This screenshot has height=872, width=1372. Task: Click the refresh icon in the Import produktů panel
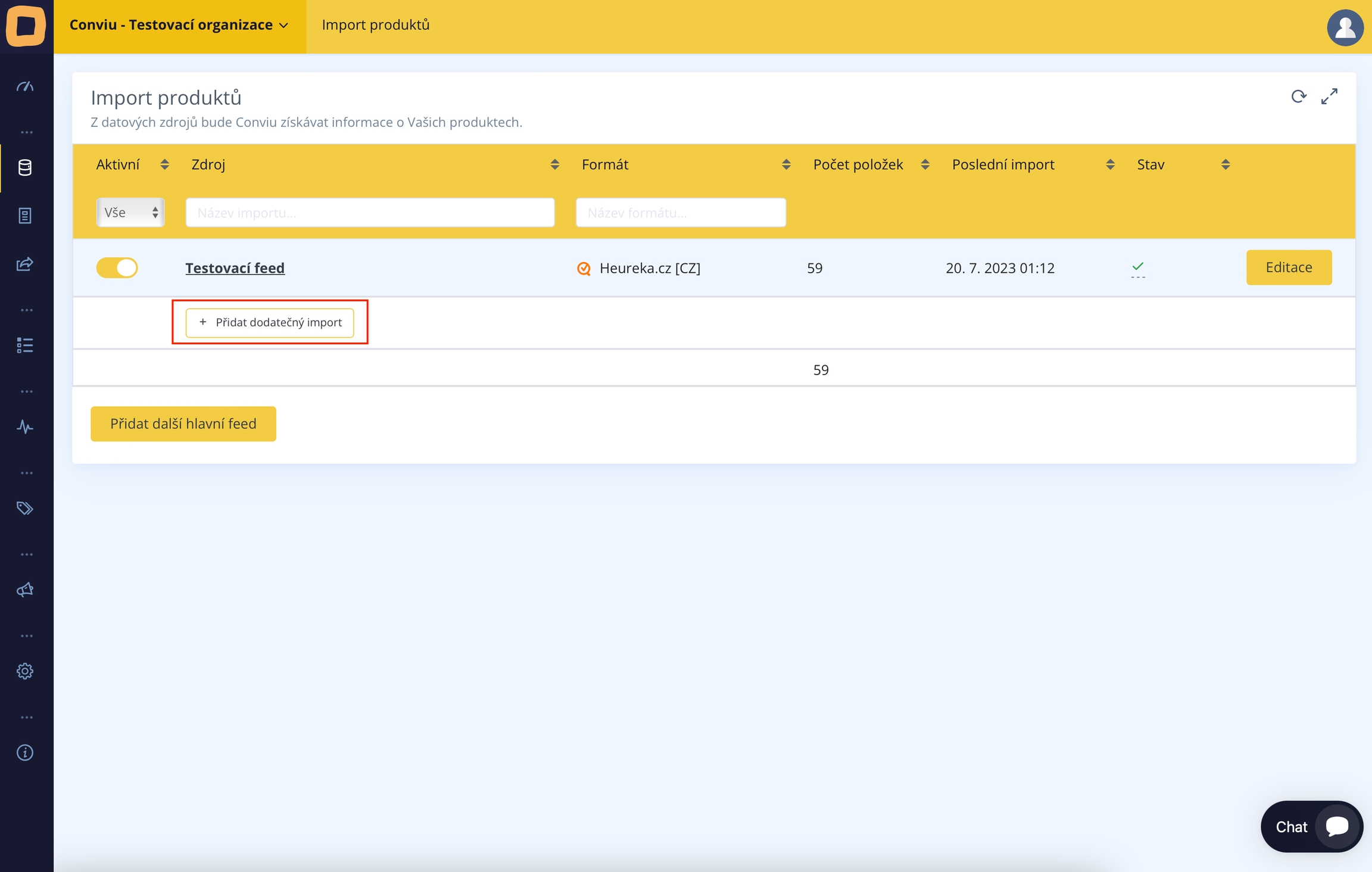pos(1299,96)
